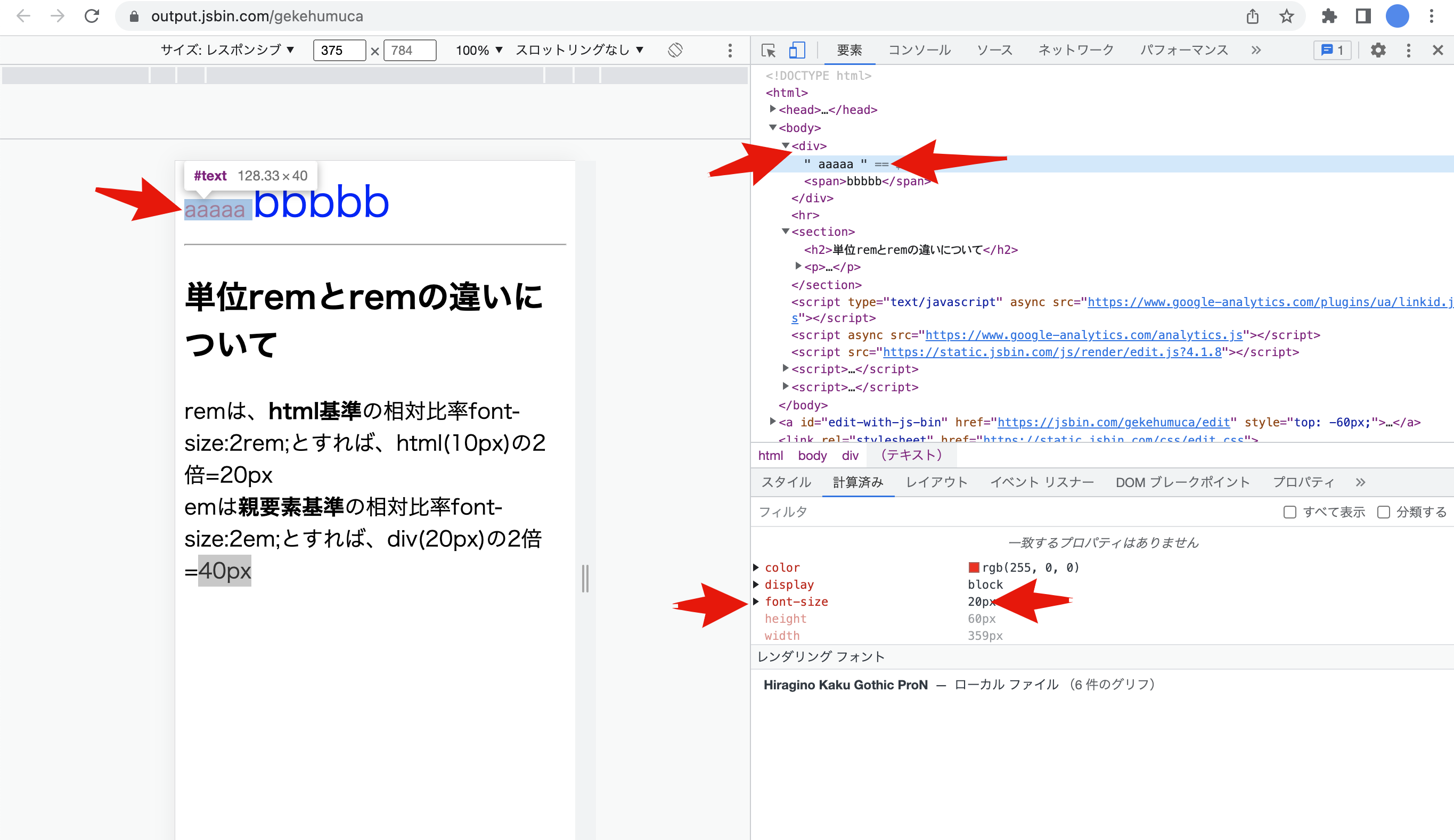Screen dimensions: 1454x840
Task: Expand the p element in section
Action: pos(798,266)
